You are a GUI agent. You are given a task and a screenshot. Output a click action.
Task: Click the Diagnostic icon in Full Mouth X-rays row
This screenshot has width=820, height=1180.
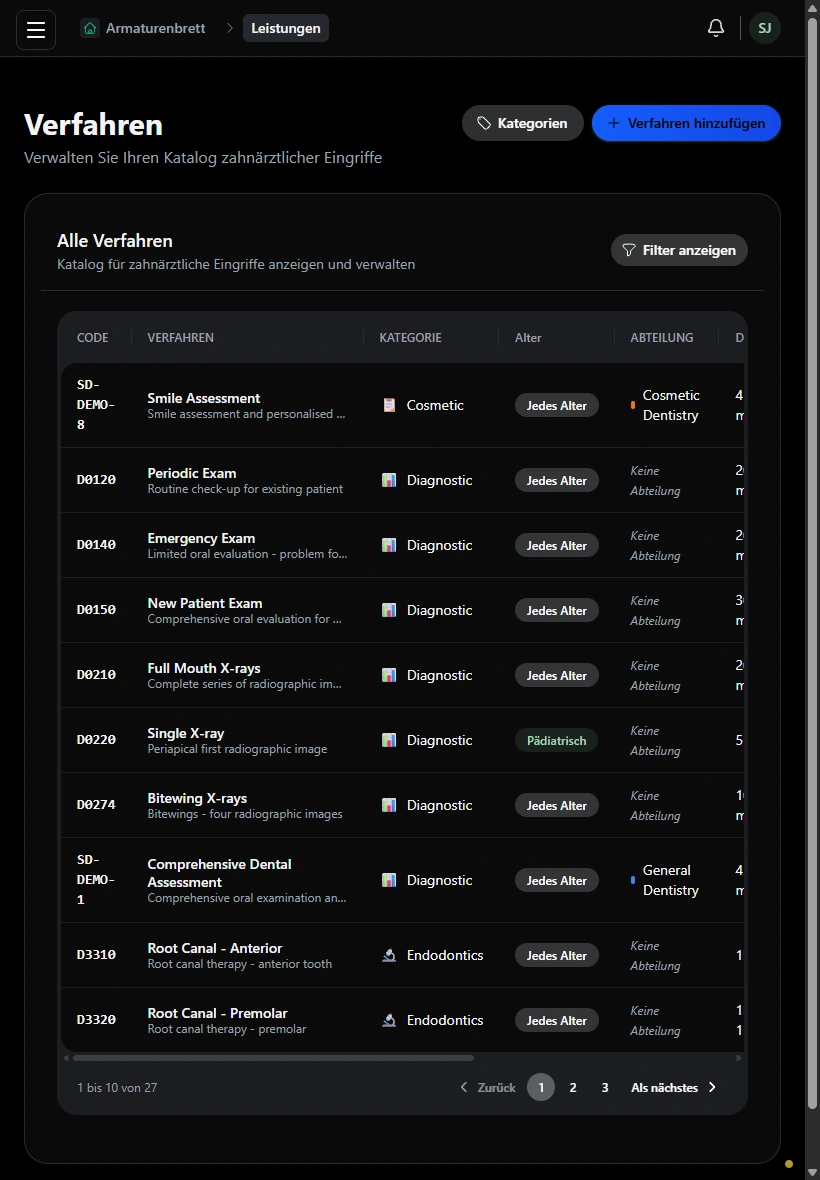click(389, 675)
